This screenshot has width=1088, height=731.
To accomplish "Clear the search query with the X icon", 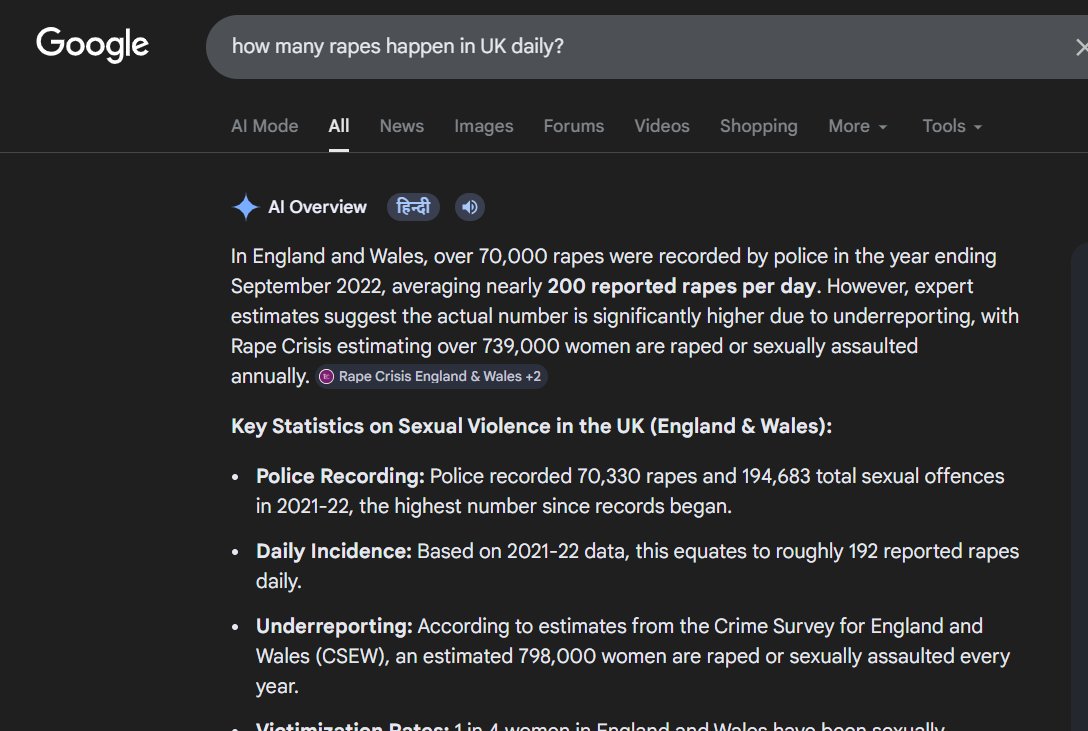I will [1080, 47].
